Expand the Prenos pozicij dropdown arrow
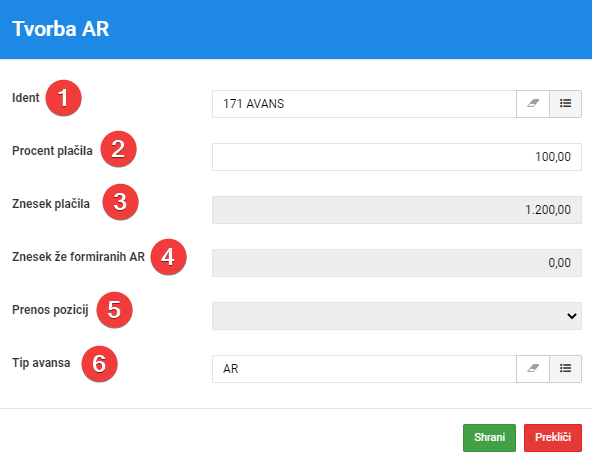The height and width of the screenshot is (459, 592). click(x=572, y=316)
